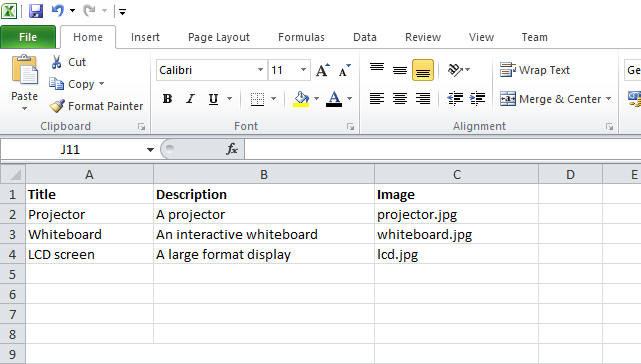The image size is (641, 364).
Task: Open the font size dropdown
Action: click(x=303, y=70)
